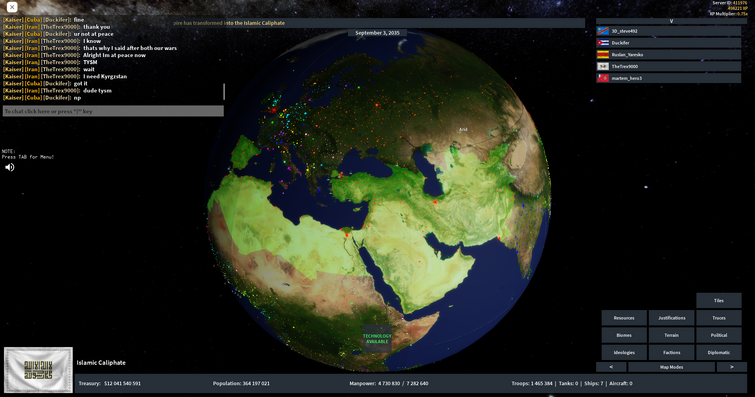
Task: Click the Cuba flag next to Duckifer
Action: click(603, 43)
